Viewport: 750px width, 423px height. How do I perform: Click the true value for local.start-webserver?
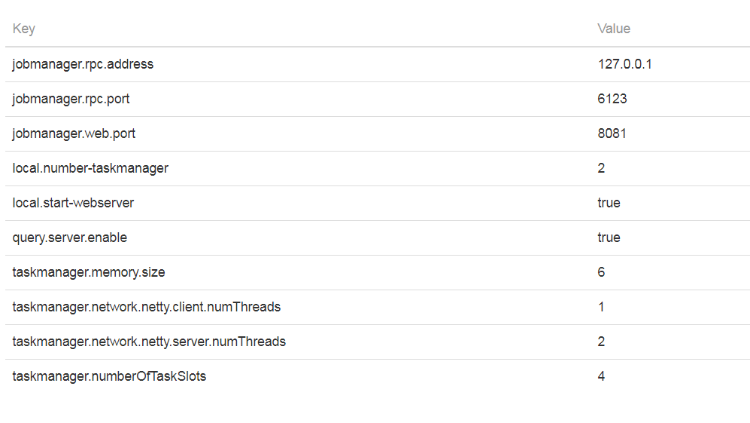click(x=609, y=203)
